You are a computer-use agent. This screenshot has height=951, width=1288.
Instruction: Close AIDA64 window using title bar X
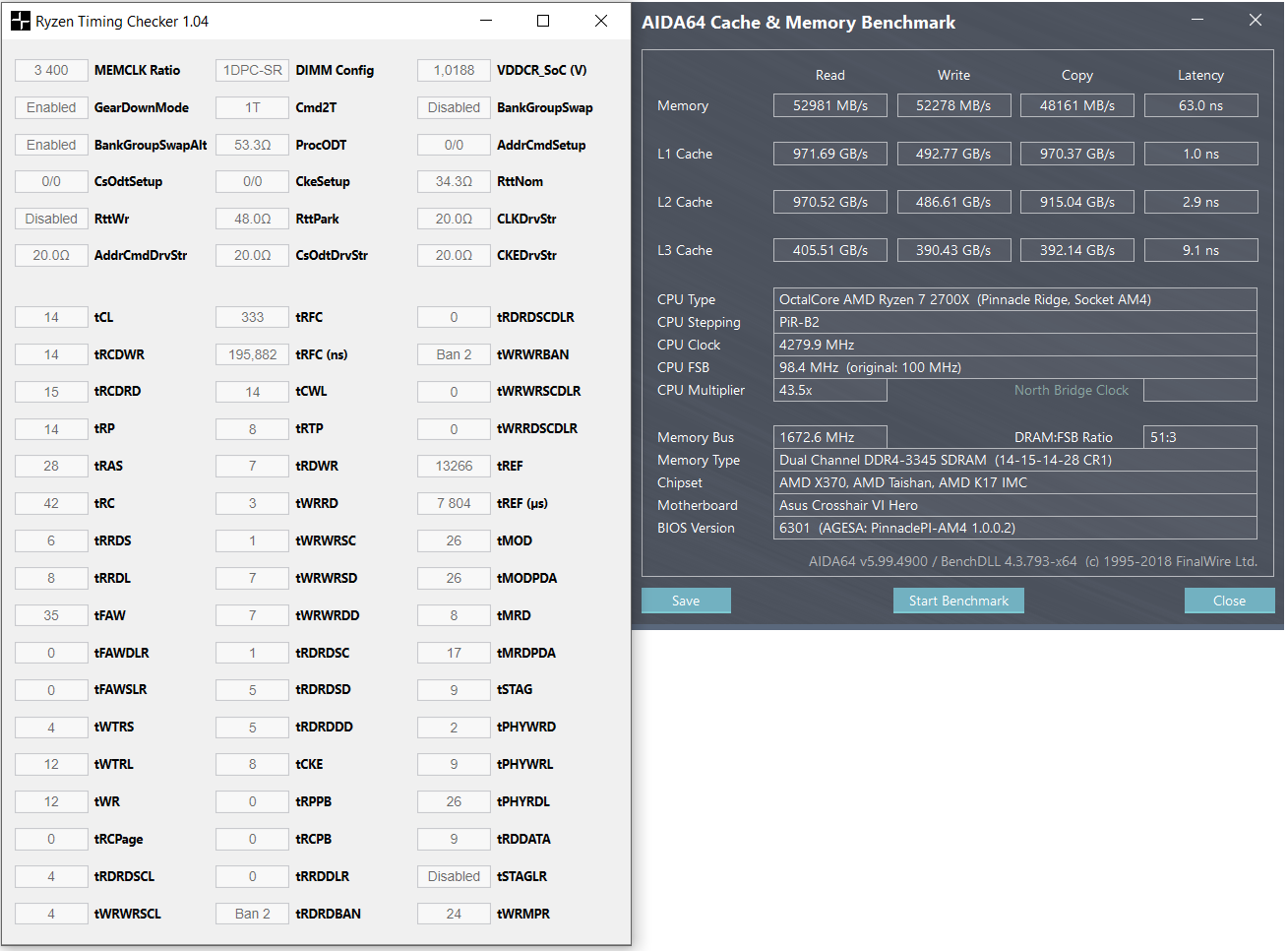pos(1256,20)
